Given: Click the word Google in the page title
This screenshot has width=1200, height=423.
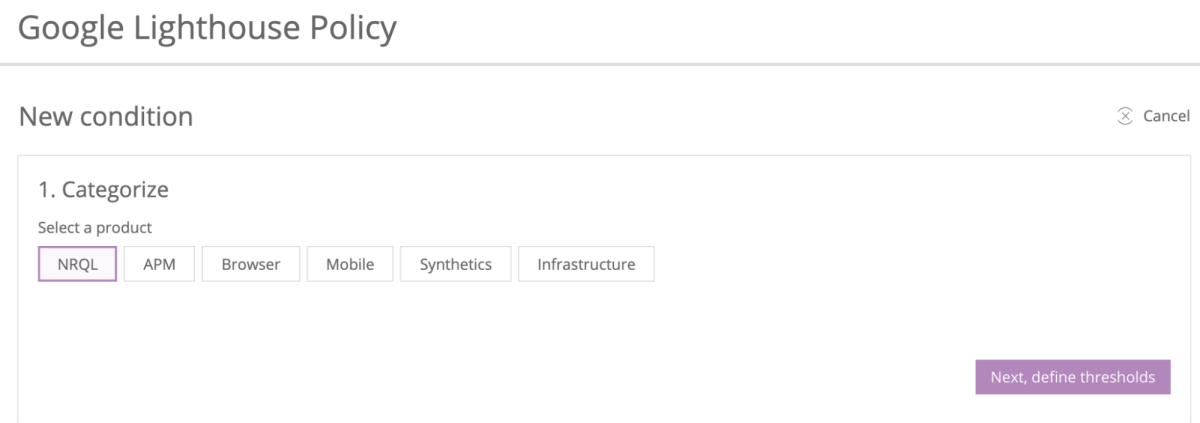Looking at the screenshot, I should pyautogui.click(x=71, y=28).
